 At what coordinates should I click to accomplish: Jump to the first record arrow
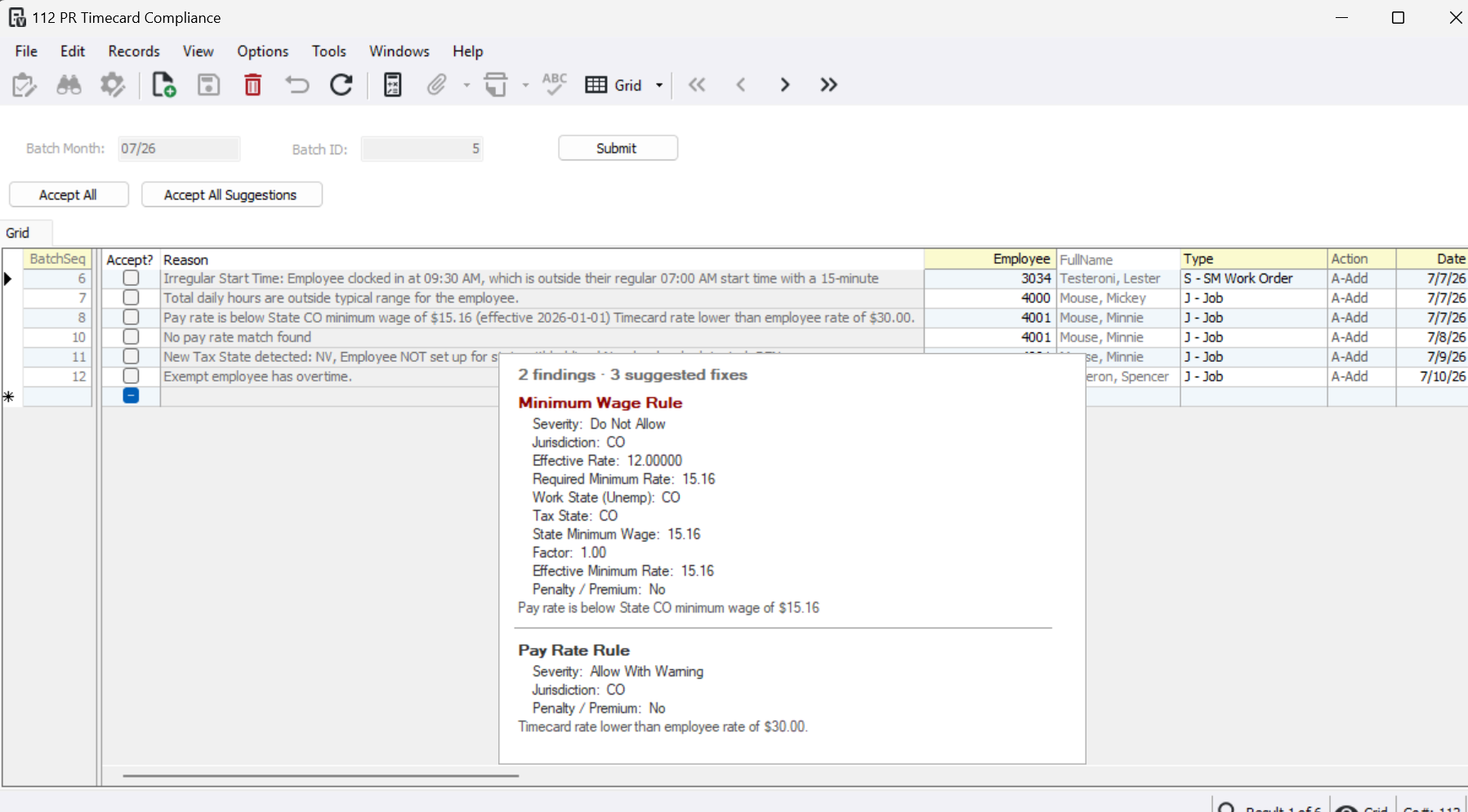[x=697, y=85]
